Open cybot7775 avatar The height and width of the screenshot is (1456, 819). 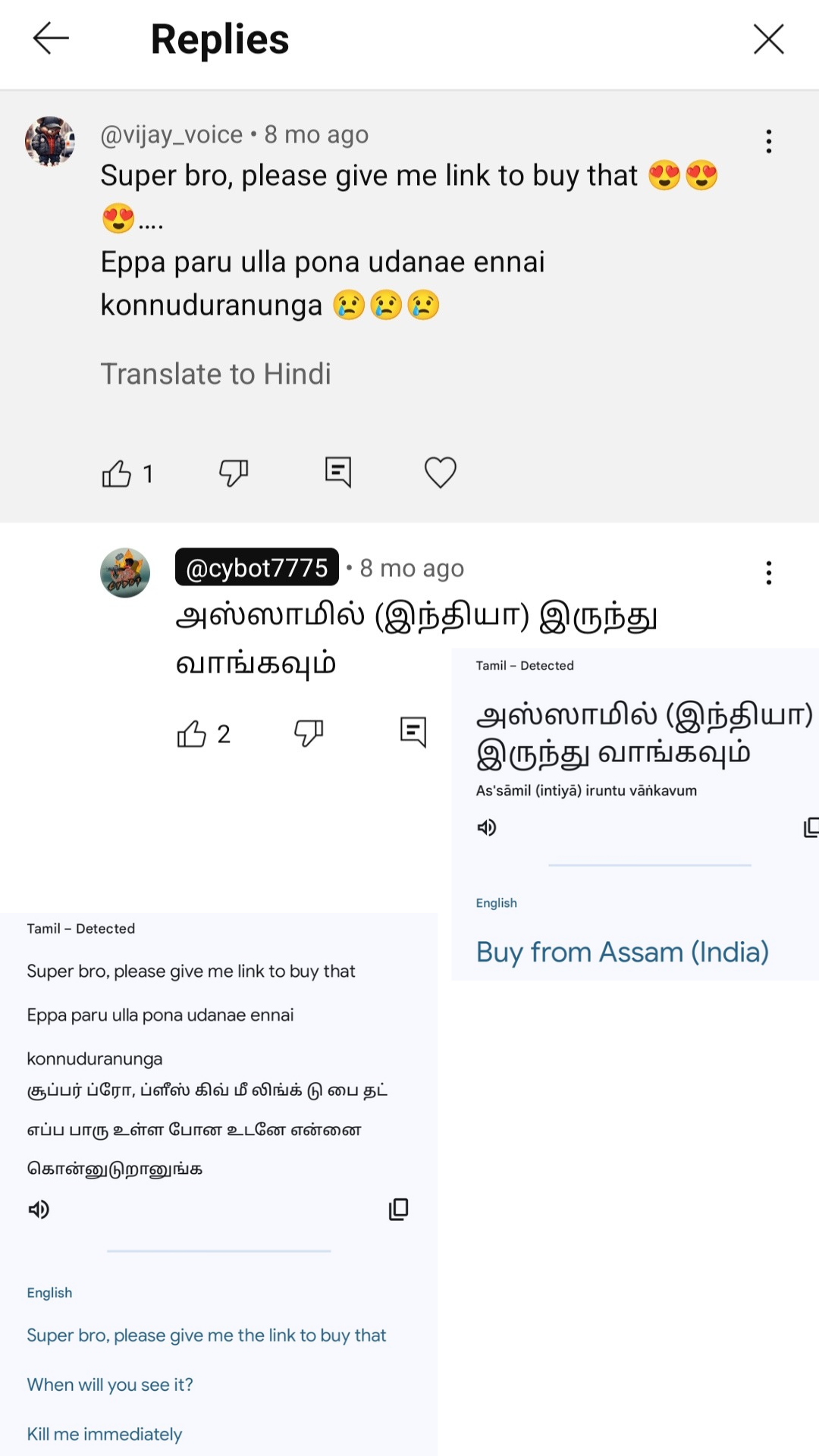pyautogui.click(x=125, y=573)
